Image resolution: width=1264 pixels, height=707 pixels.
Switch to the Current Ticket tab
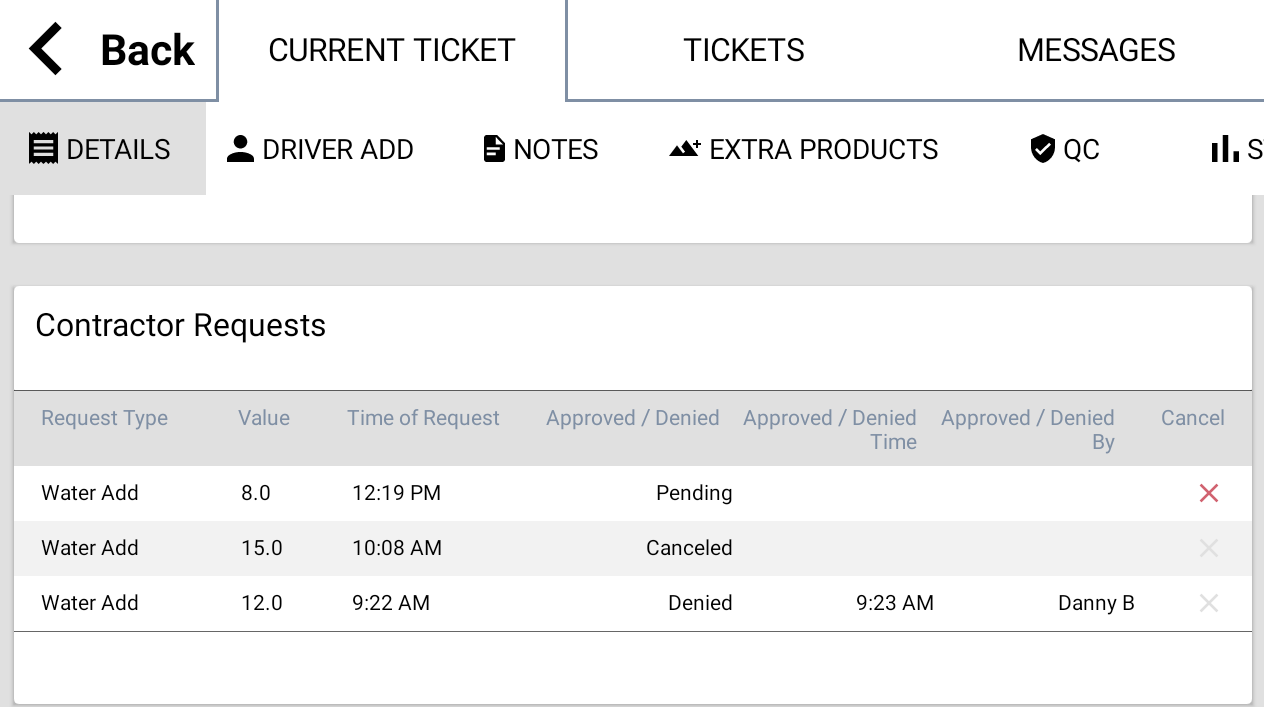pos(392,49)
